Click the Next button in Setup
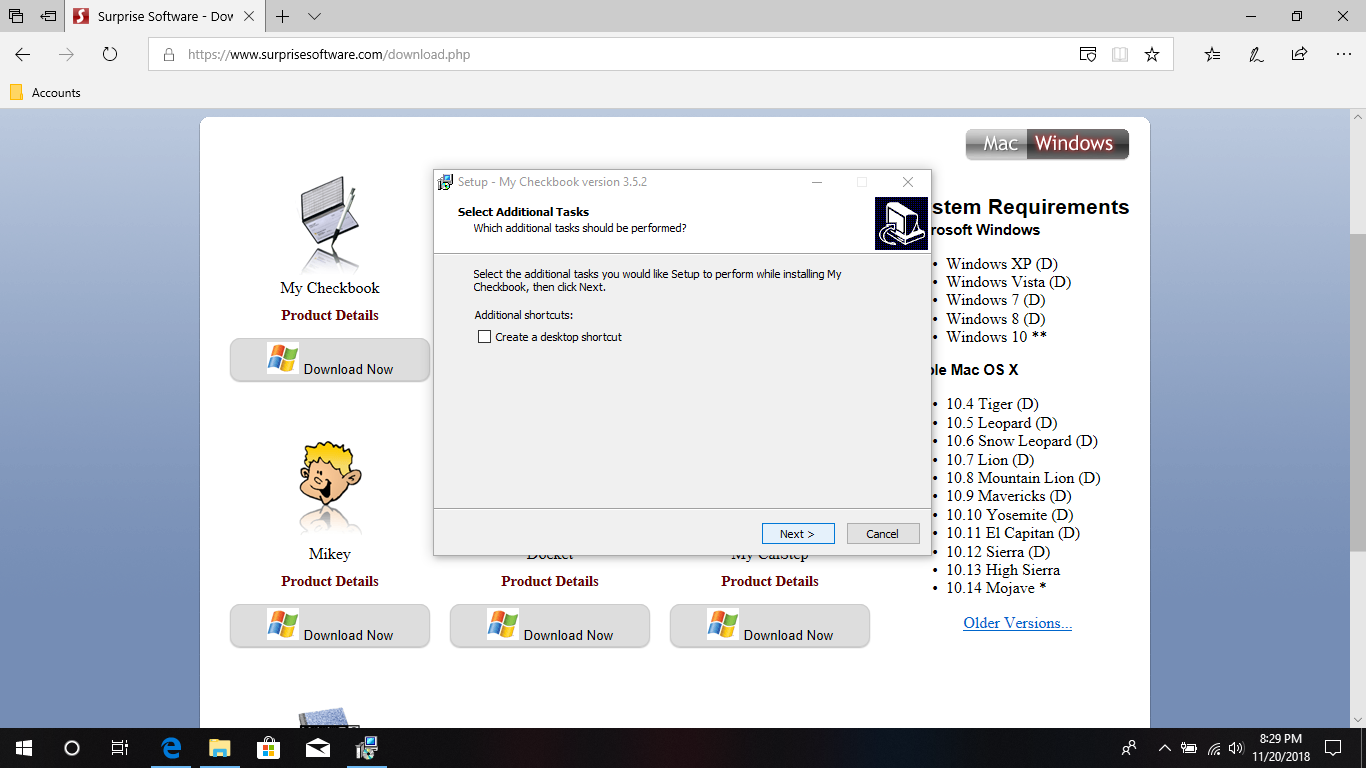The width and height of the screenshot is (1366, 768). [x=797, y=534]
